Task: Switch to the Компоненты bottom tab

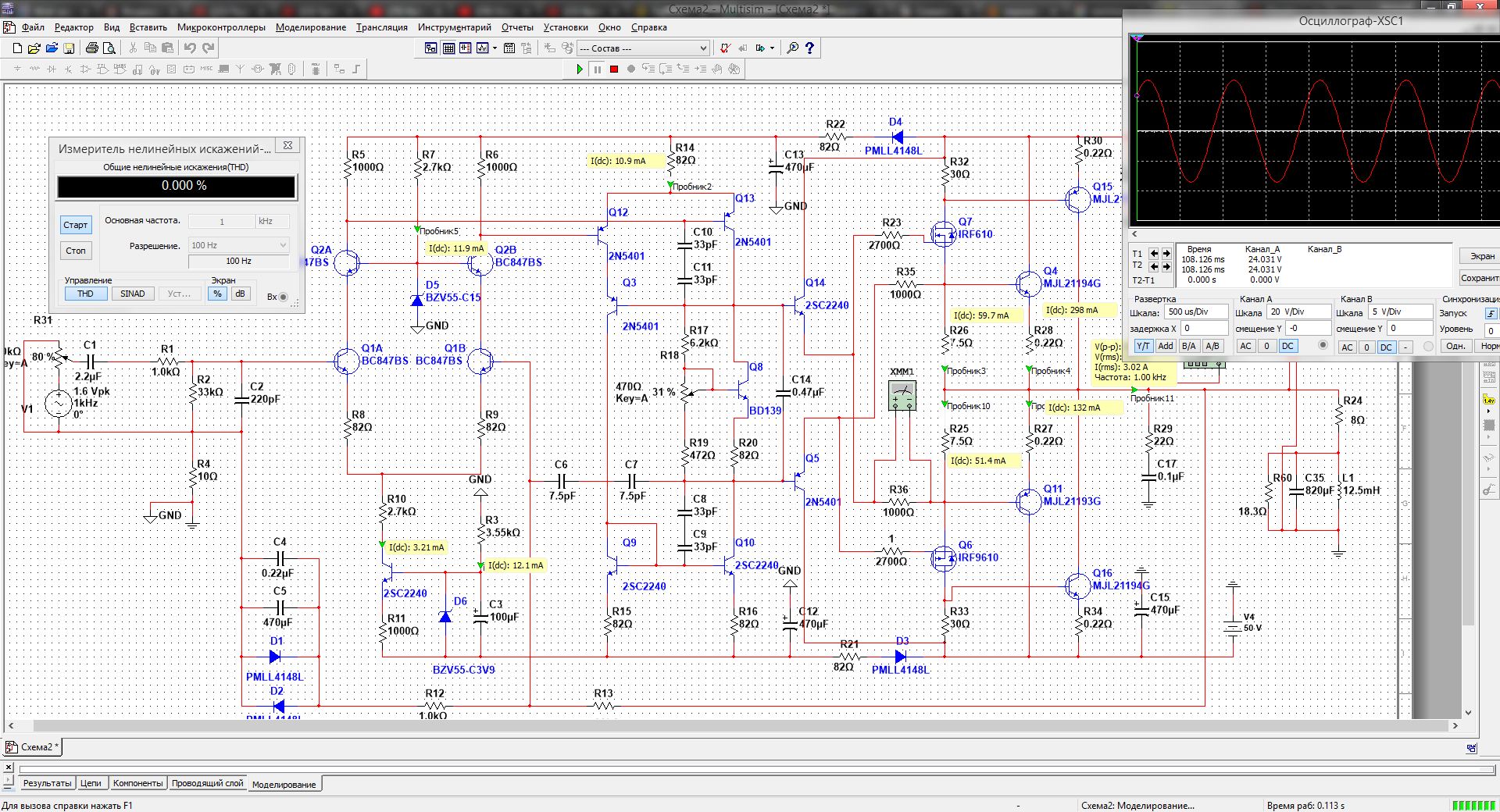Action: pyautogui.click(x=137, y=783)
